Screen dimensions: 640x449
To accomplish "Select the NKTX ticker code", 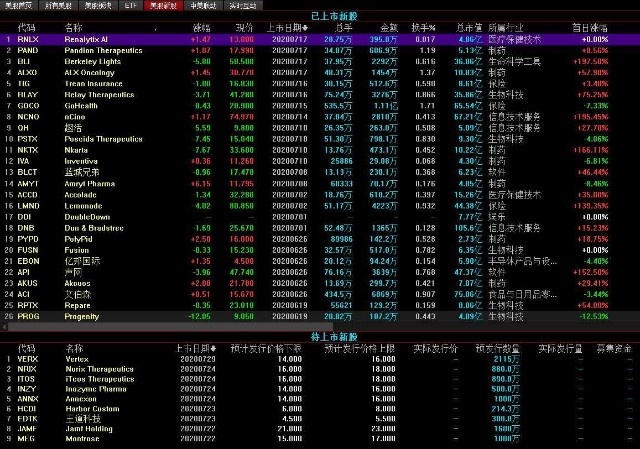I will 28,150.
